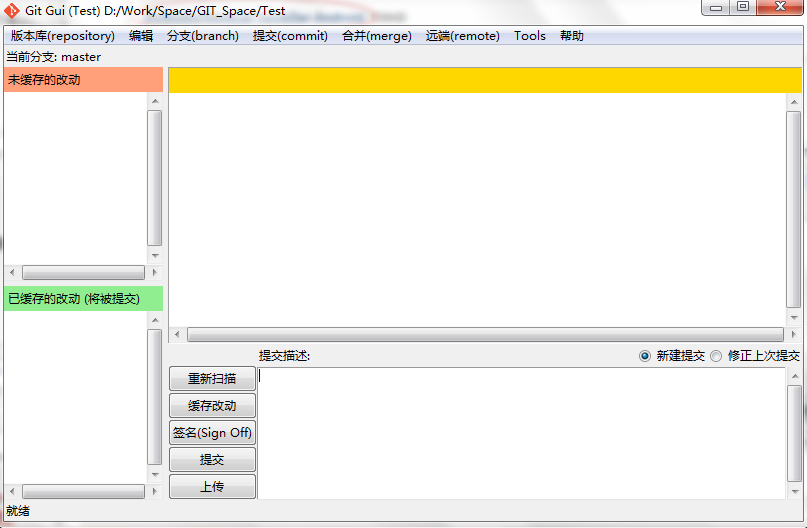
Task: Close the Git Gui window
Action: coord(780,7)
